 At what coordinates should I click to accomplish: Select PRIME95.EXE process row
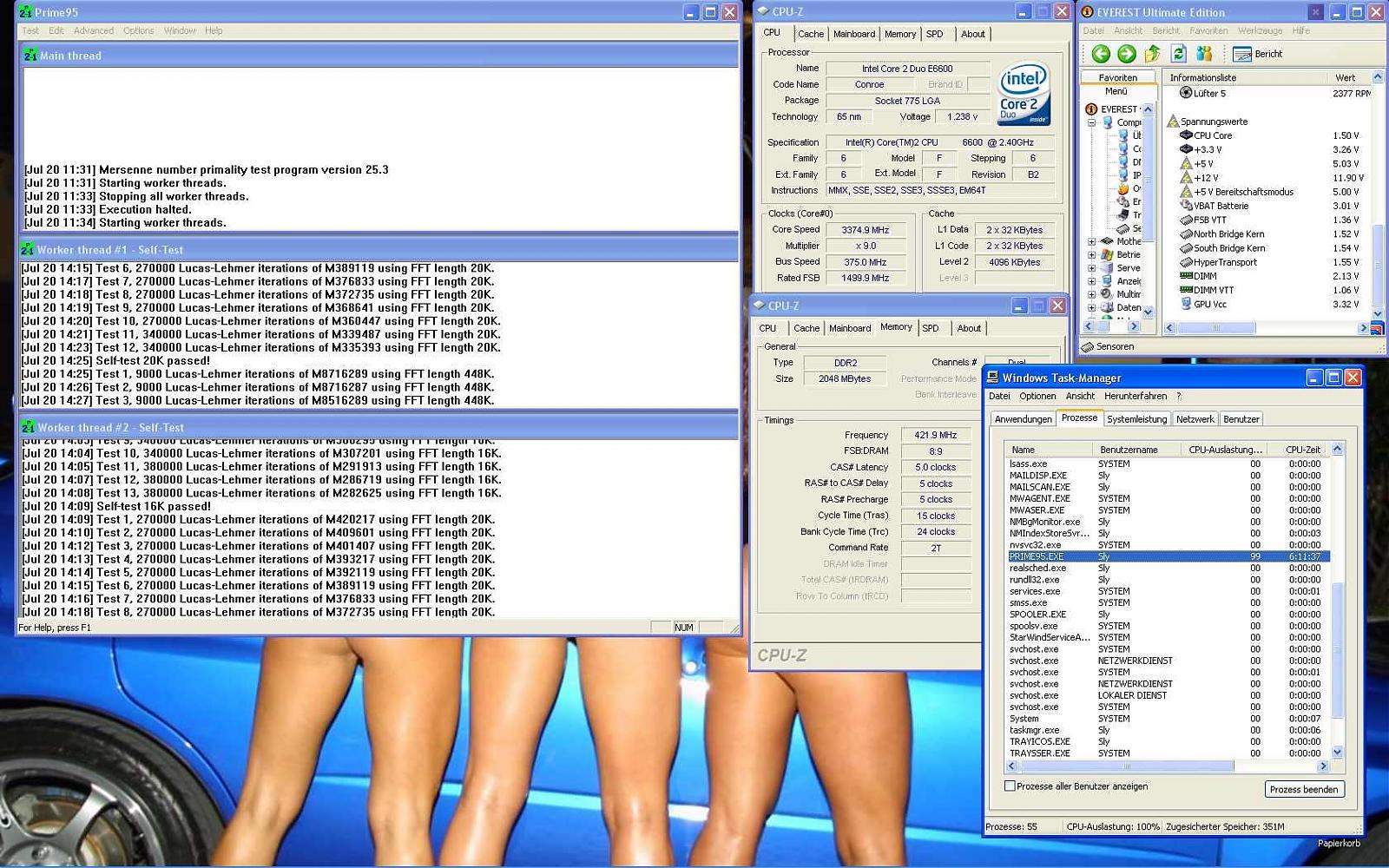click(x=1168, y=556)
